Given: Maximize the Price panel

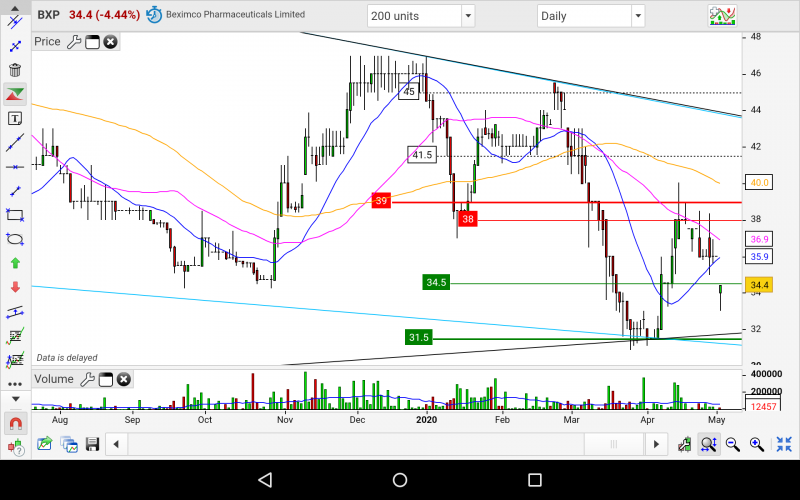Looking at the screenshot, I should pos(92,41).
